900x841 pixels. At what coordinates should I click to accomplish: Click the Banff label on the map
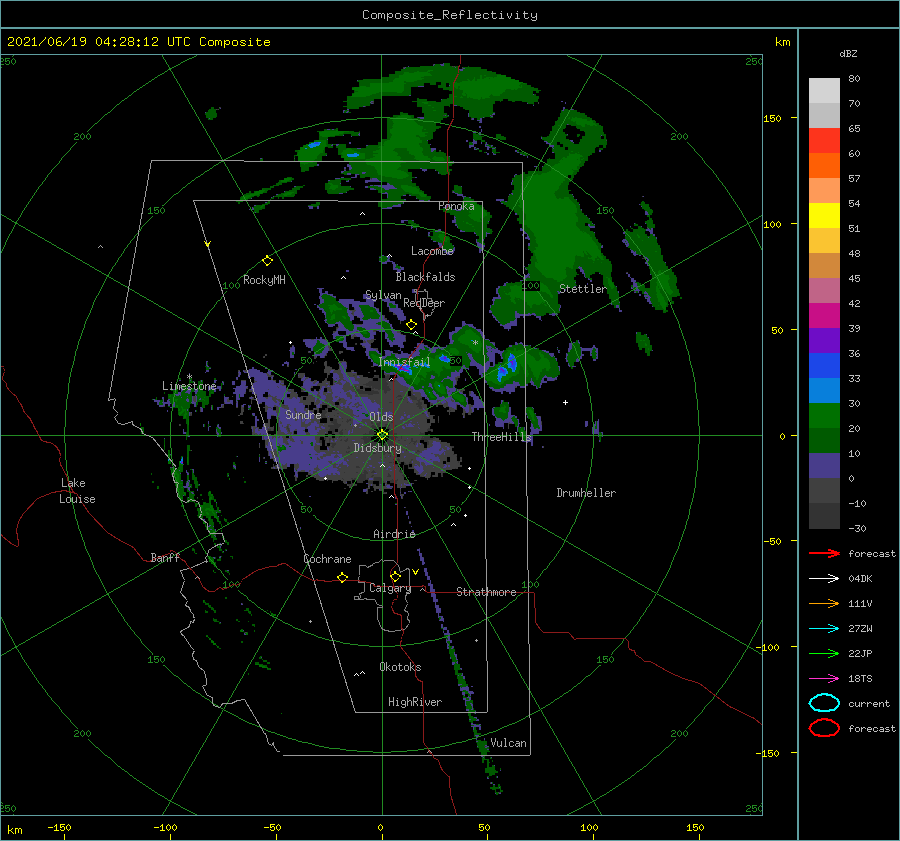165,557
